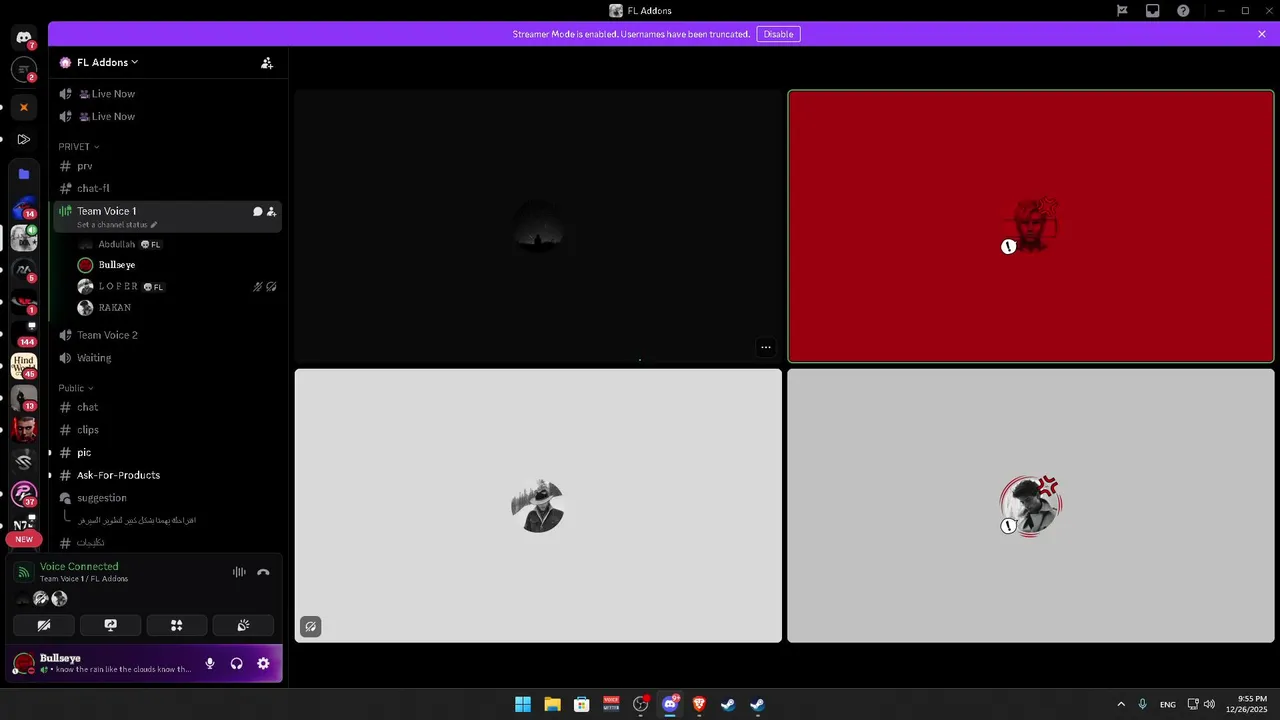1280x720 pixels.
Task: Open Inbox icon in title bar
Action: click(x=1153, y=11)
